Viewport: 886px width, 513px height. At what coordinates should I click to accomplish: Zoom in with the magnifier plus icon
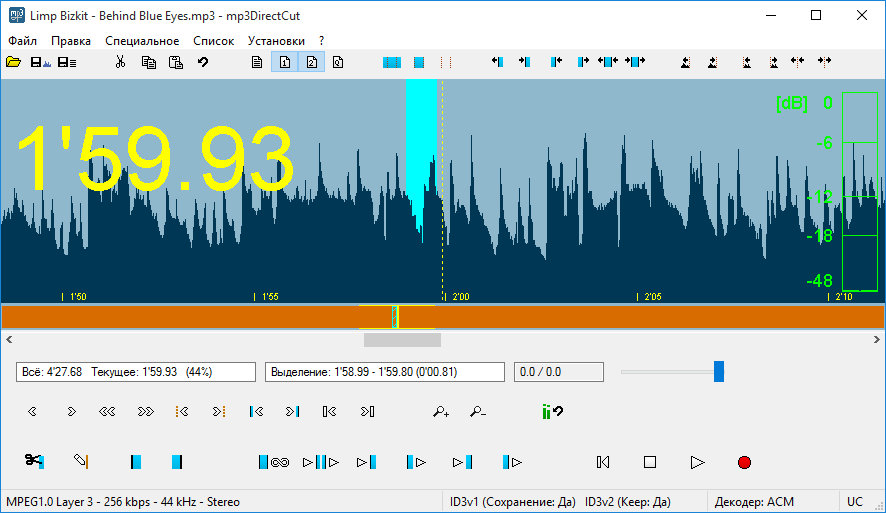coord(441,412)
